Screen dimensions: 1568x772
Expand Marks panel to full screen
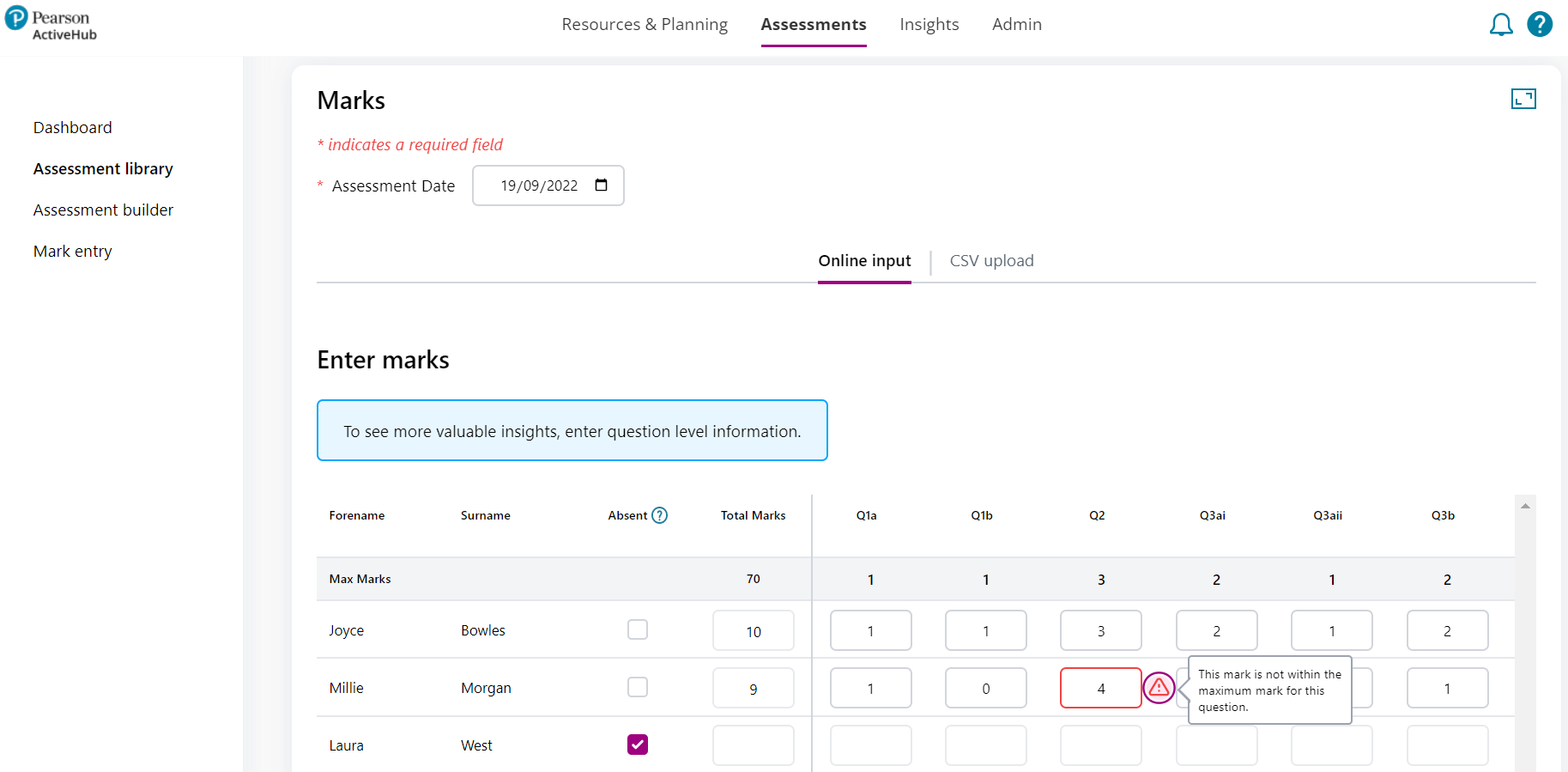[x=1523, y=100]
